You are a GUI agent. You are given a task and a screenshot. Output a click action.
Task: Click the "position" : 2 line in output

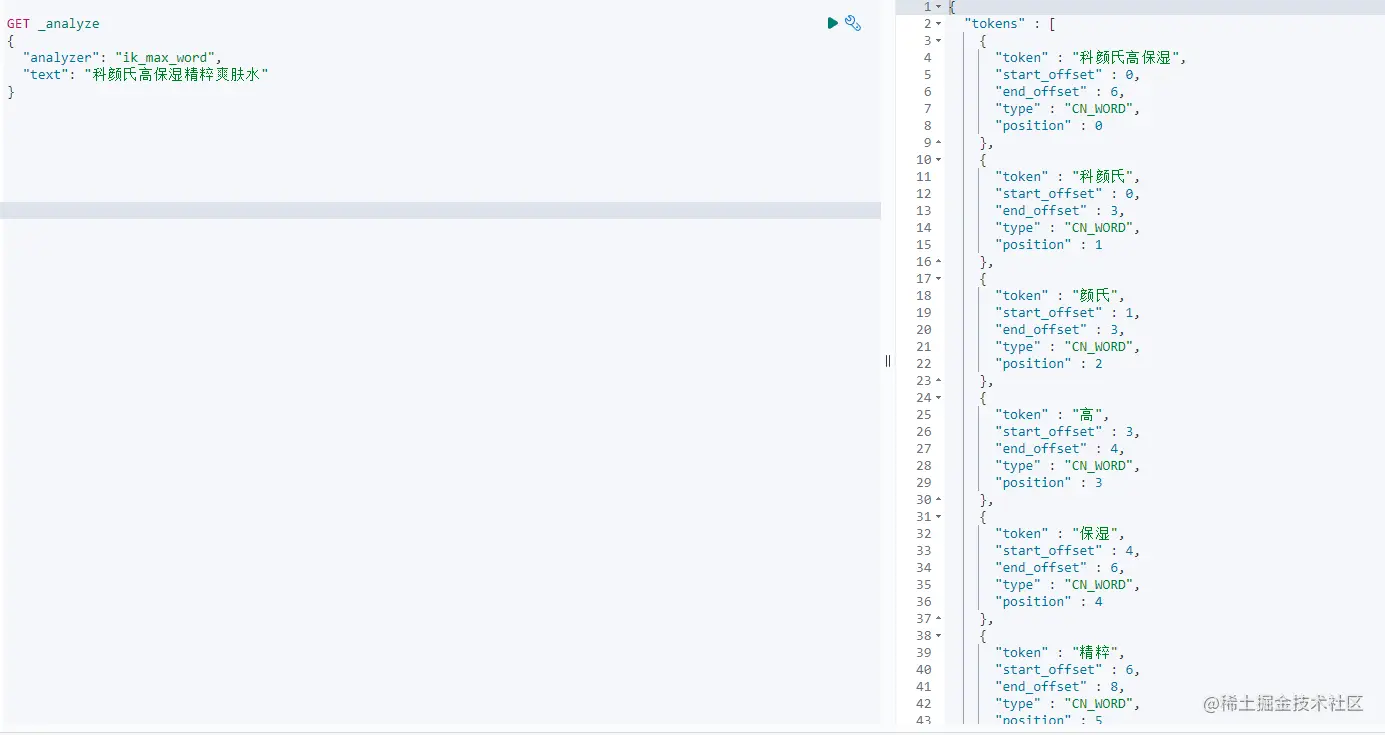click(1049, 364)
